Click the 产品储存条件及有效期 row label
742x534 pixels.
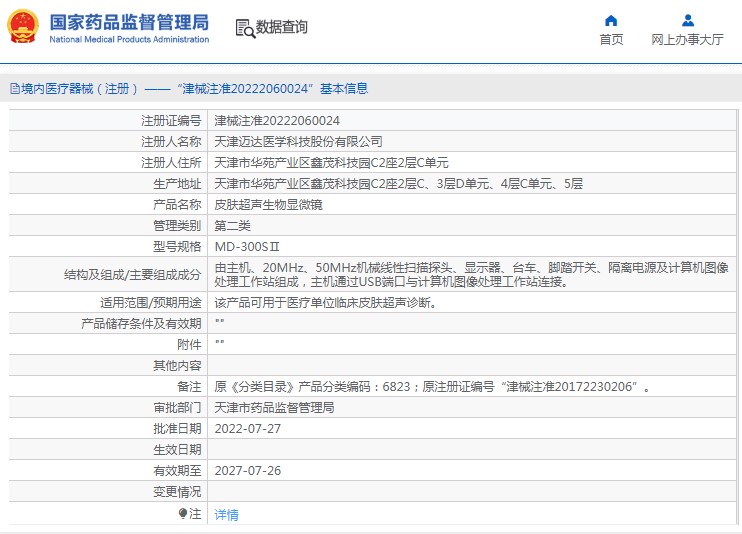141,324
